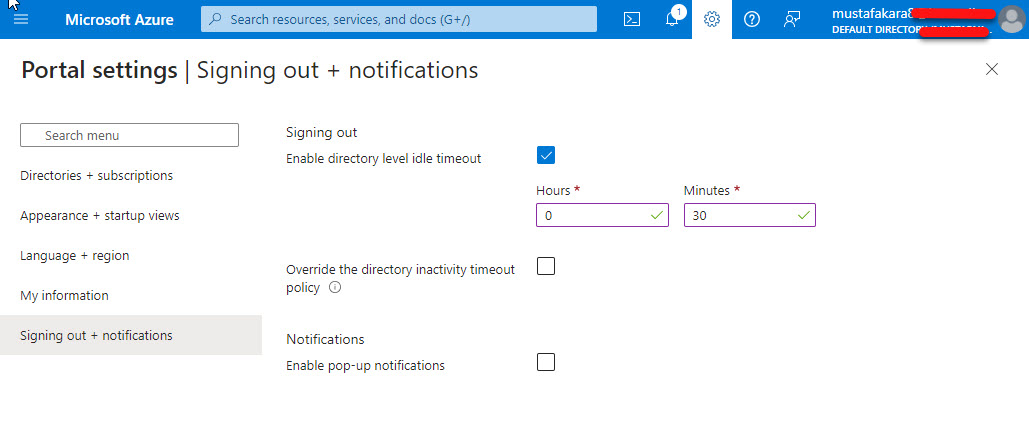Go to Language + region settings
The height and width of the screenshot is (428, 1029).
tap(75, 256)
